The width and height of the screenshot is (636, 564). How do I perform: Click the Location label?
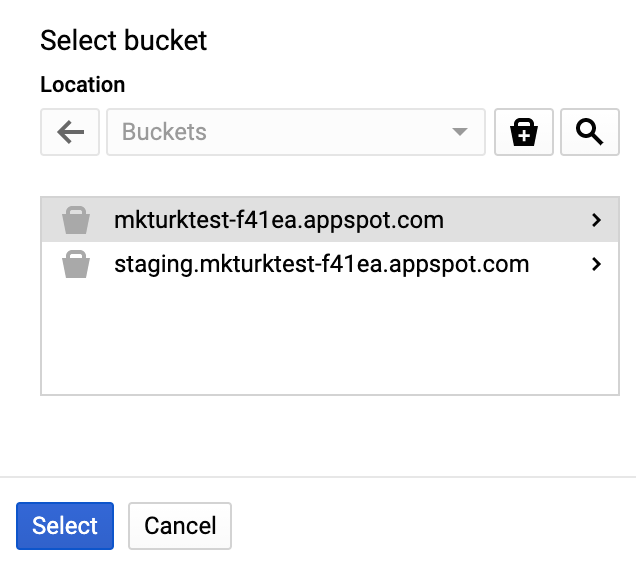point(83,85)
